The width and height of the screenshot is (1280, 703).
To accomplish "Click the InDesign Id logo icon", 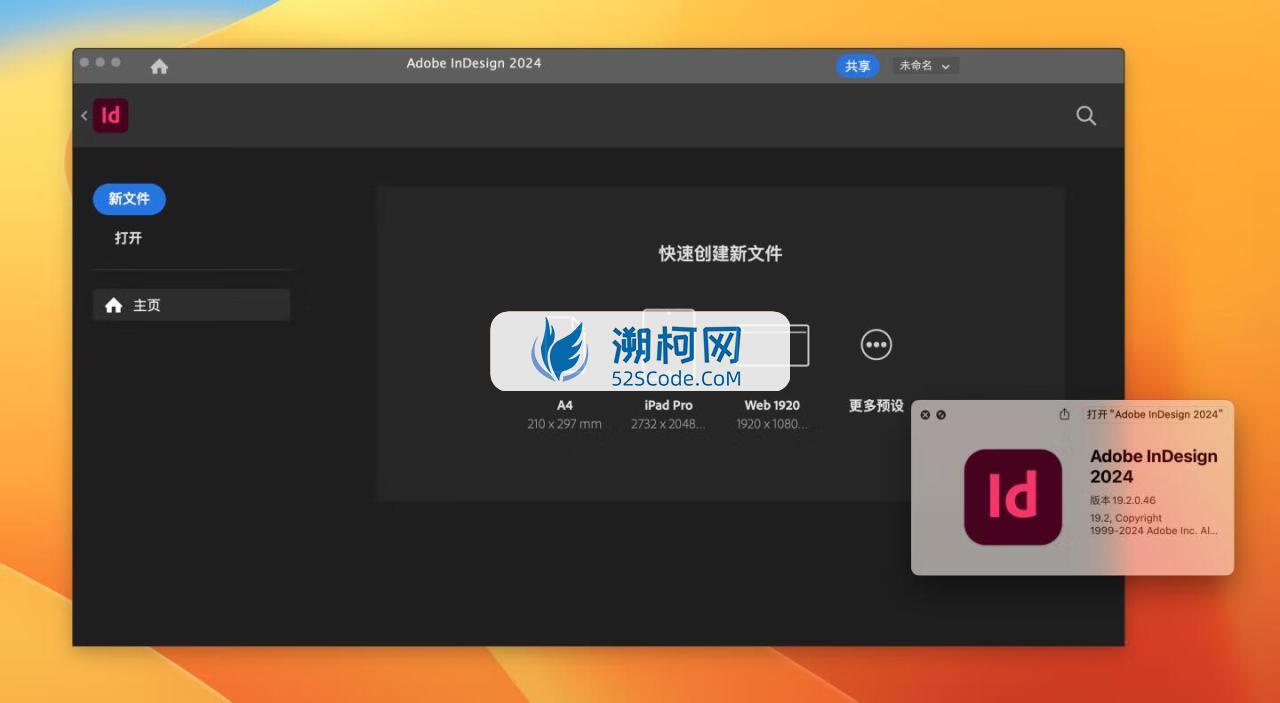I will tap(111, 116).
